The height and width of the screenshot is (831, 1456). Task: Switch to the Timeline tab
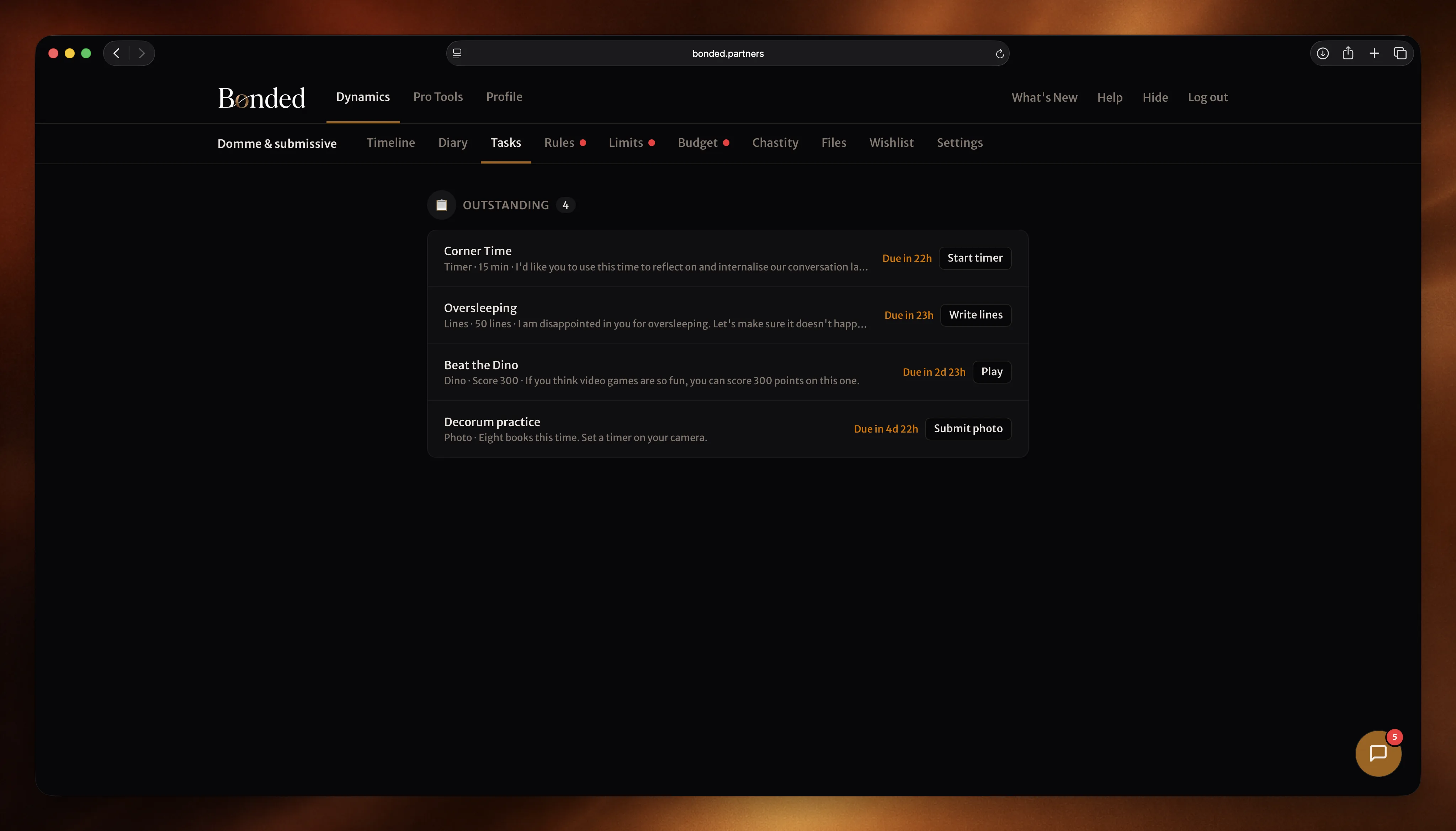click(390, 143)
